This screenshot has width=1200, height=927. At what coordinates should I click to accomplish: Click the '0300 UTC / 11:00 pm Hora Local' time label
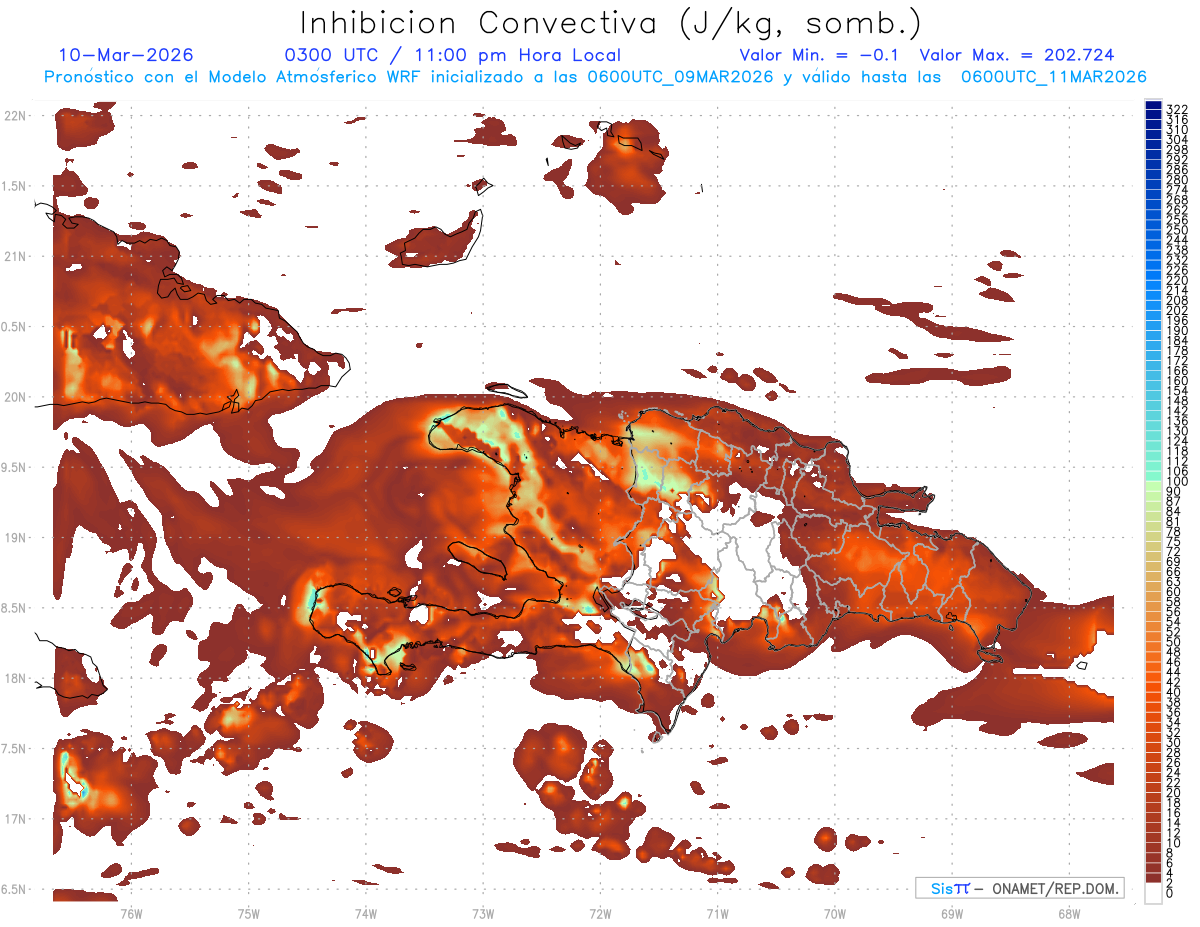click(453, 56)
